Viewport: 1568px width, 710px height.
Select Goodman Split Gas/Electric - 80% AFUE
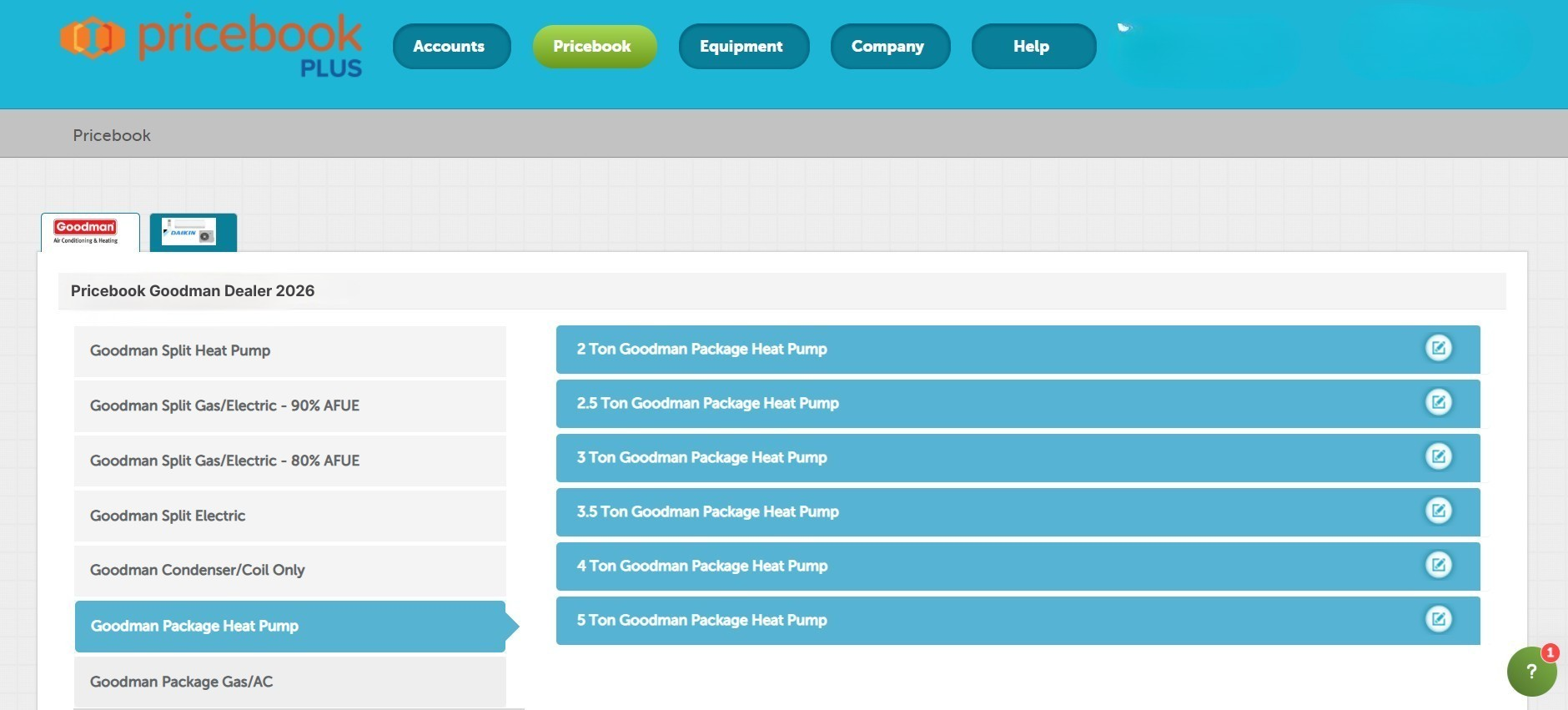[289, 461]
